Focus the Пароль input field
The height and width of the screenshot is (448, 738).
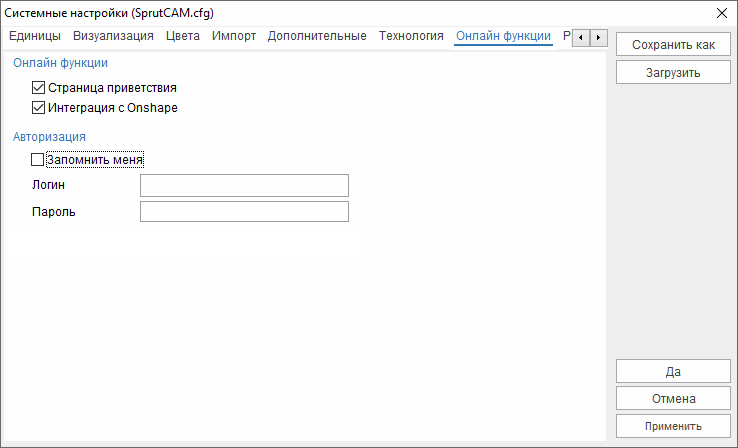244,212
